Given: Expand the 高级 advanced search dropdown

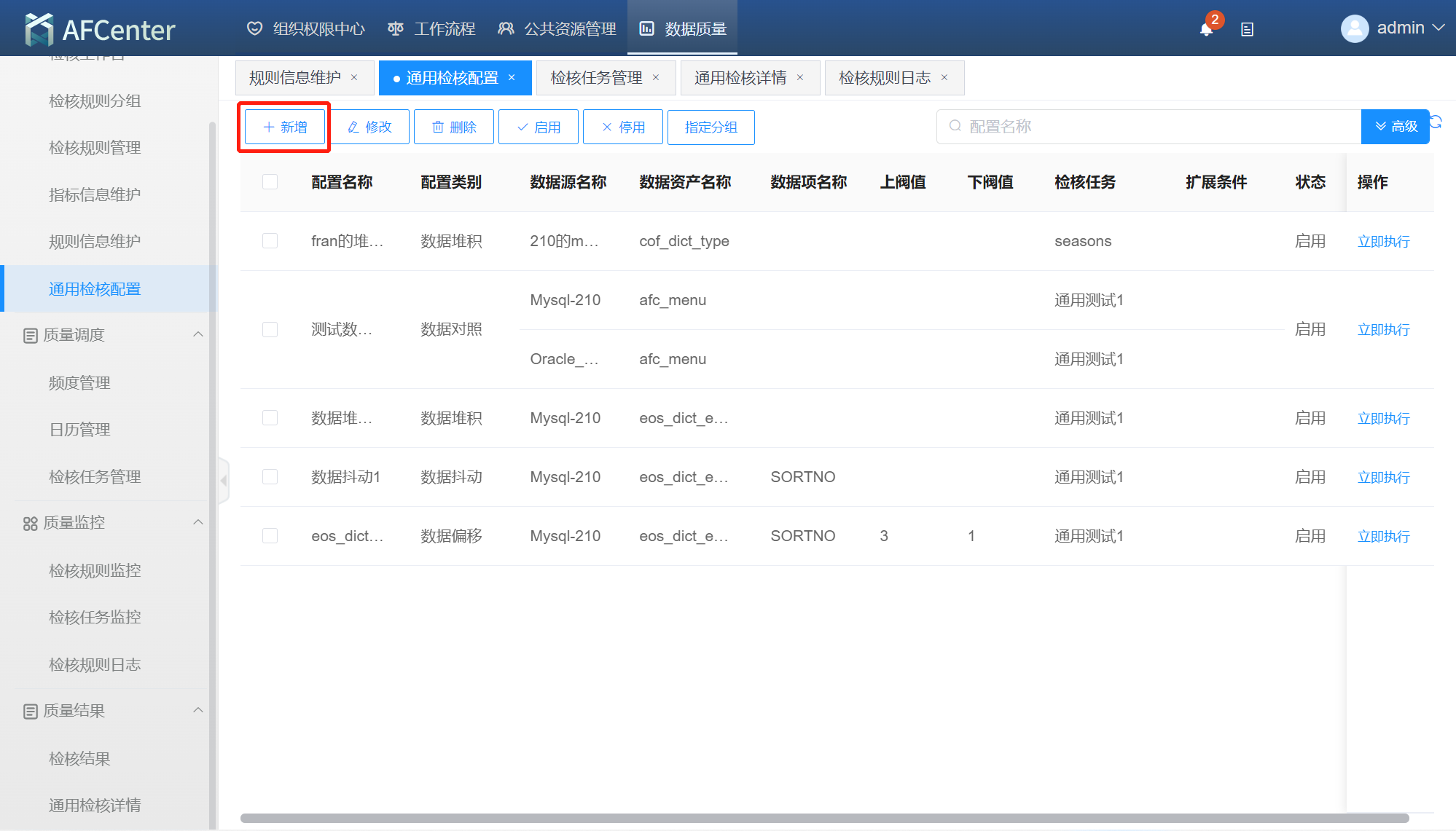Looking at the screenshot, I should click(1395, 127).
